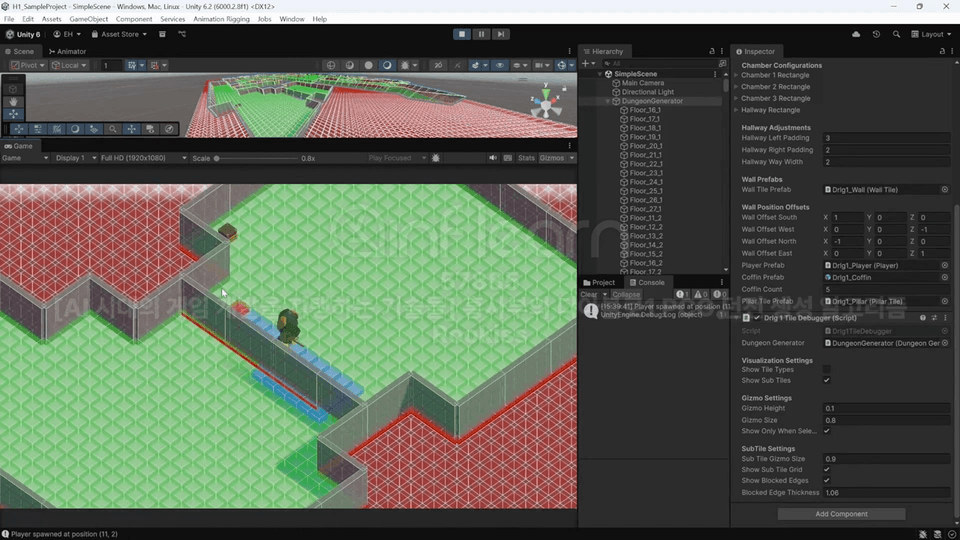
Task: Click the object picker beside Wall Tile Prefab
Action: [x=944, y=189]
